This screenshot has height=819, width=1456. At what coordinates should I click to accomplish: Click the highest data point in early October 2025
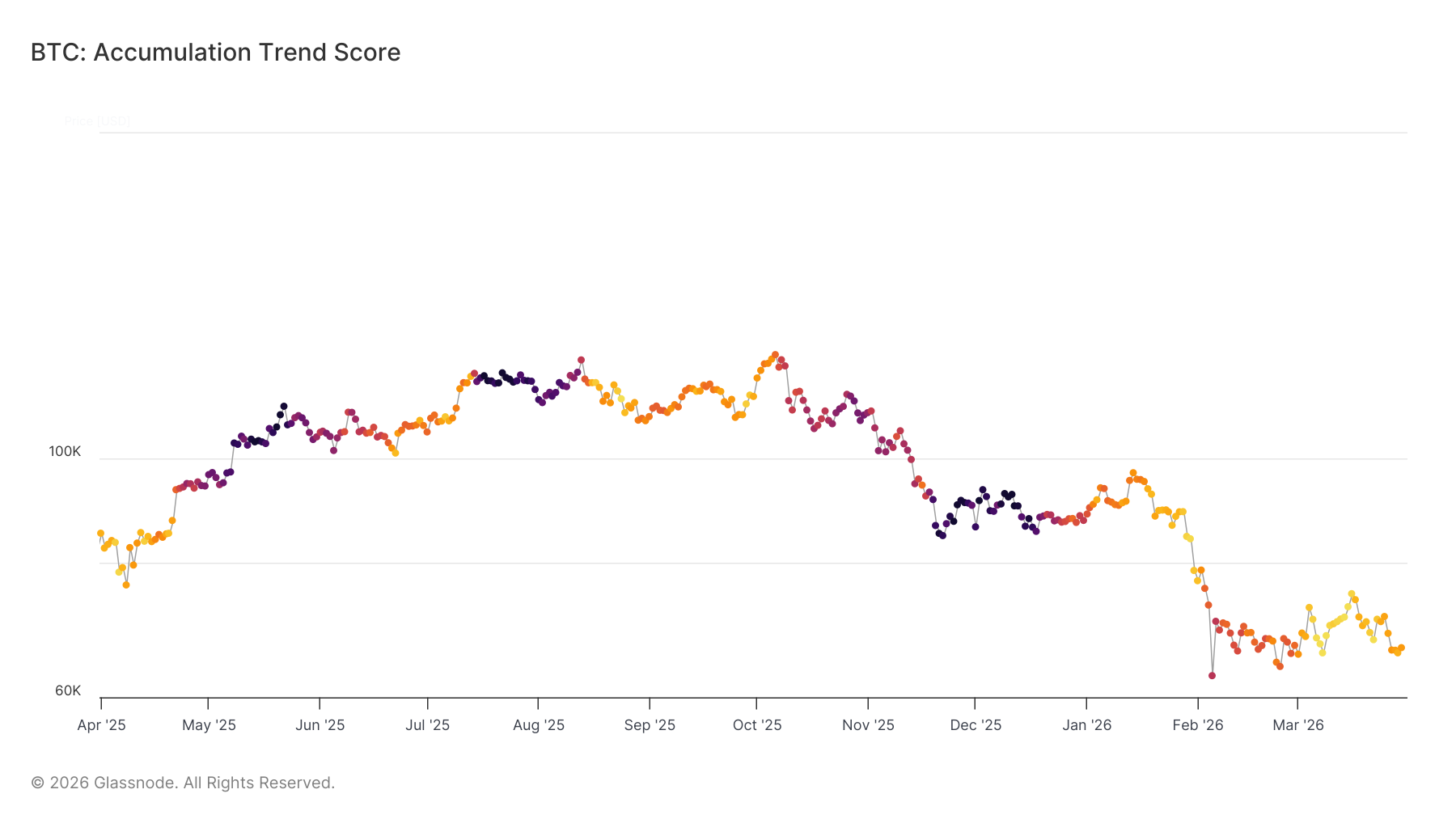click(775, 355)
